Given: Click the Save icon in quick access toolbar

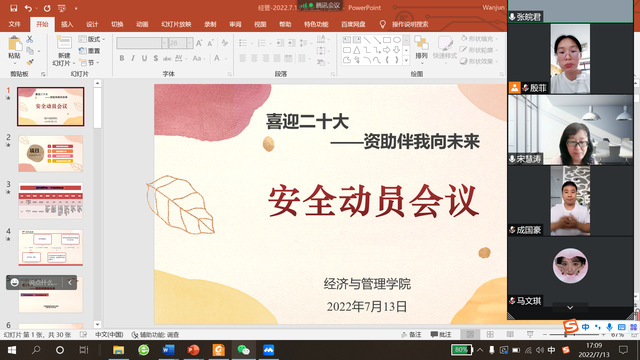Looking at the screenshot, I should 13,8.
